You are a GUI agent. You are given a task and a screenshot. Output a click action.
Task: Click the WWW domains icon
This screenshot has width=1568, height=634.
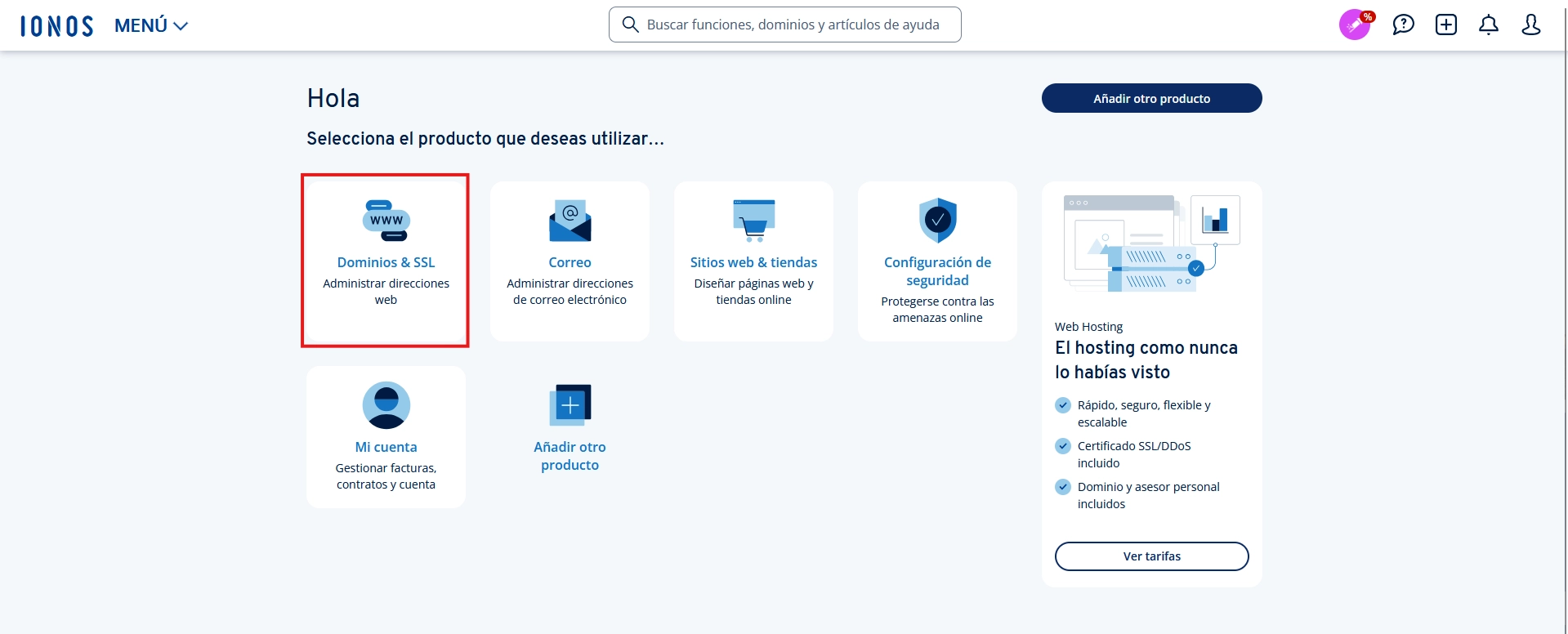pyautogui.click(x=386, y=221)
